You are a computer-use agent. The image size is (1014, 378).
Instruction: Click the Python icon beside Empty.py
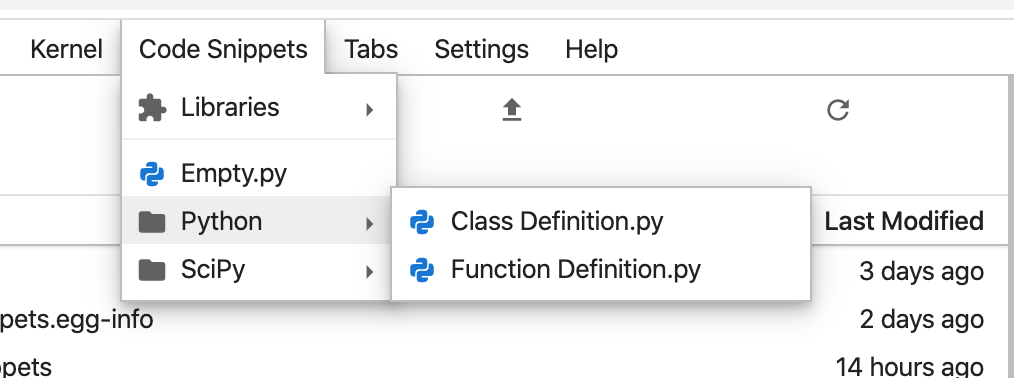[x=152, y=174]
